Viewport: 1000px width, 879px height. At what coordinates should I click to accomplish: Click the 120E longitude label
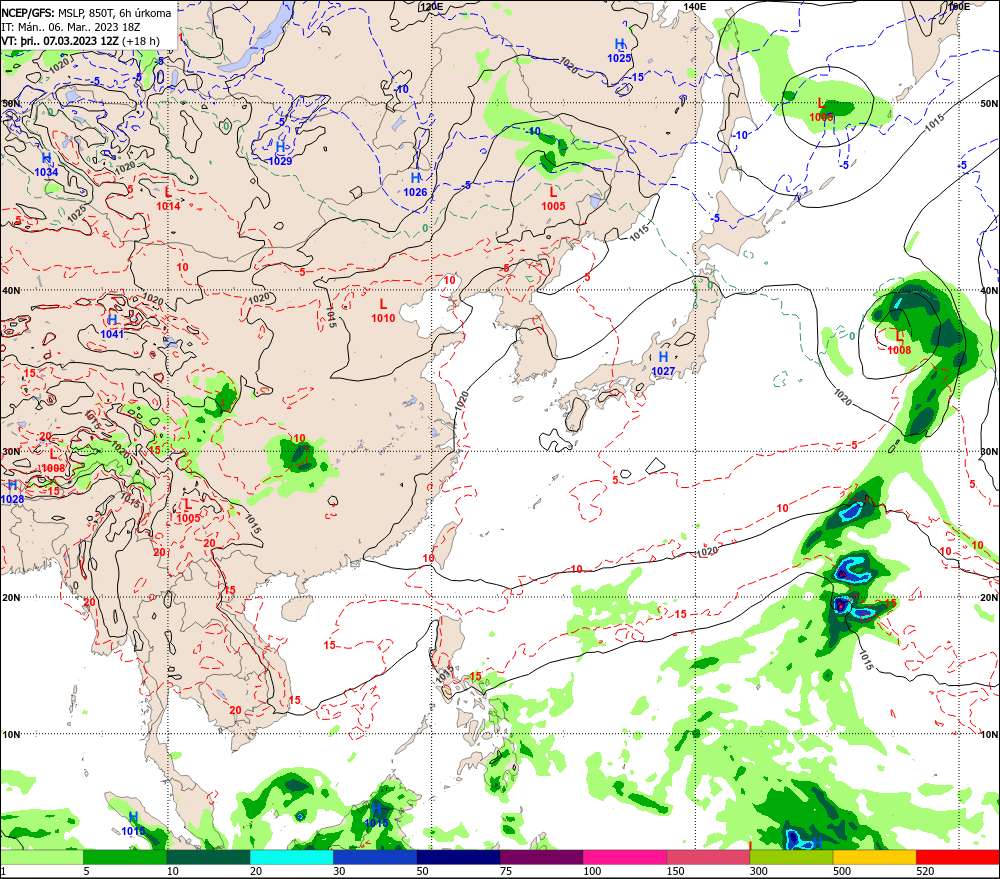click(x=432, y=6)
